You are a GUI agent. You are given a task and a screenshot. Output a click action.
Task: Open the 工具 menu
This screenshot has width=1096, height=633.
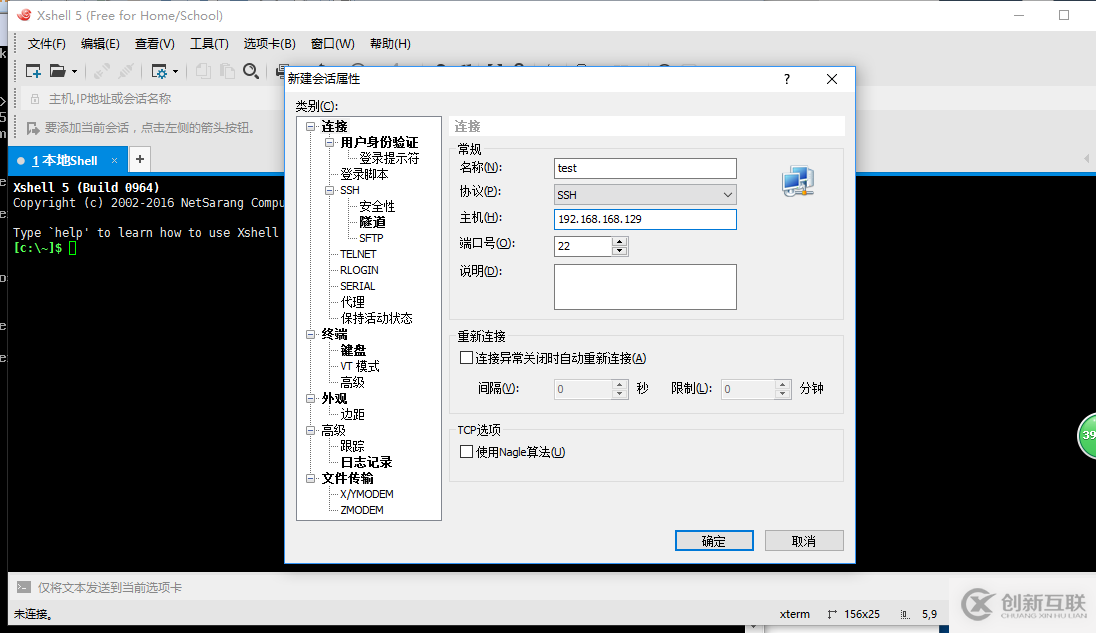point(209,43)
